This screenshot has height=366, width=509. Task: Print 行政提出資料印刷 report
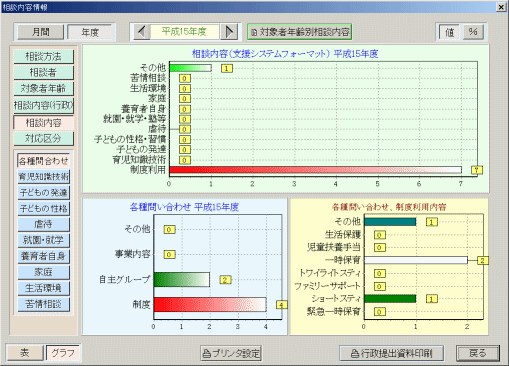click(x=391, y=353)
